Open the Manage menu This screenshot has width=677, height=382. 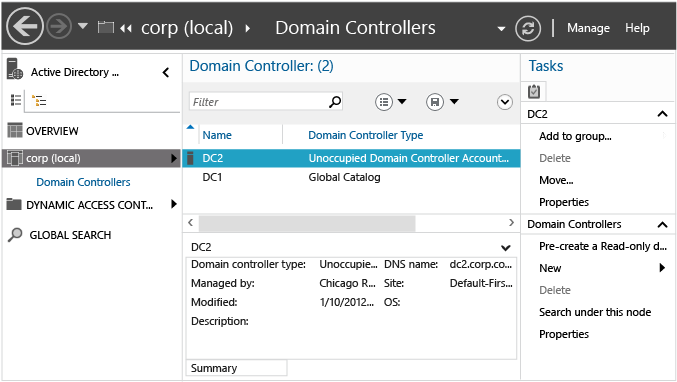(x=588, y=28)
